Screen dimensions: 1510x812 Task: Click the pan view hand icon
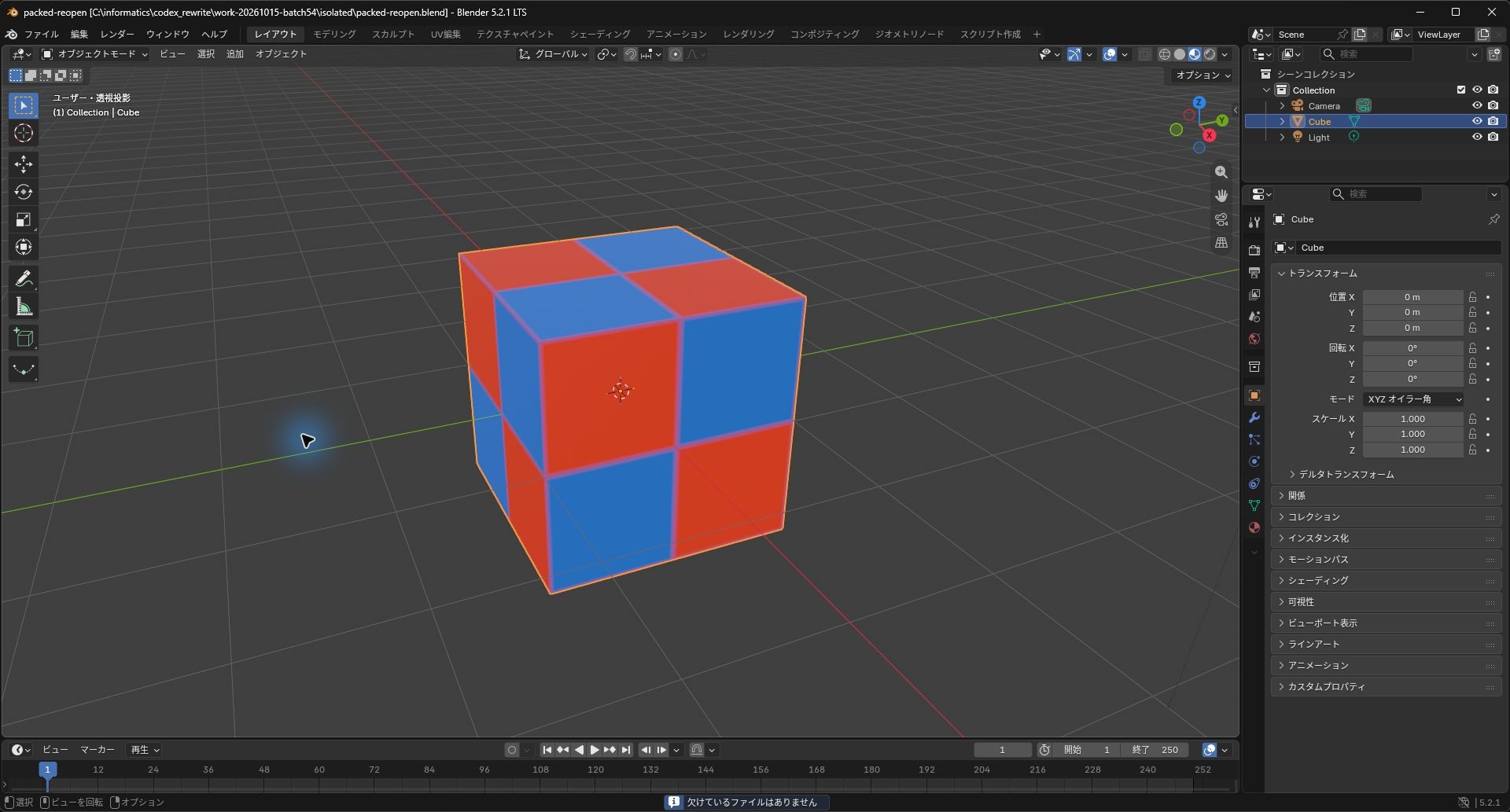pos(1221,196)
